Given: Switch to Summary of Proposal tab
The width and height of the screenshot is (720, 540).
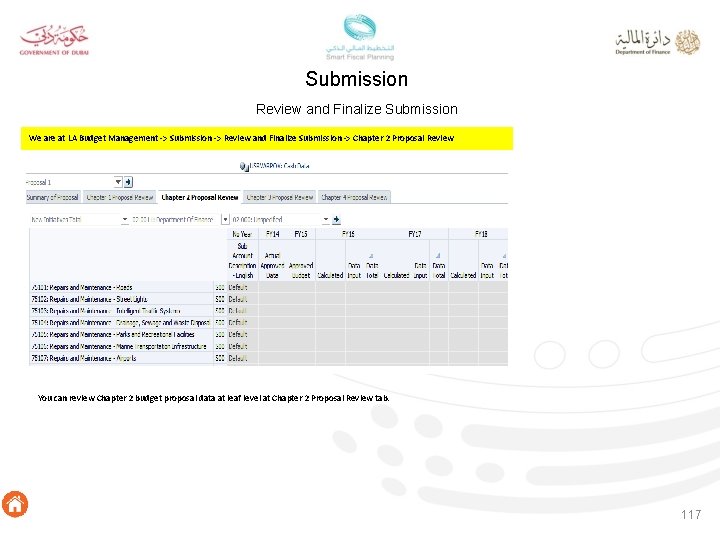Looking at the screenshot, I should coord(53,197).
